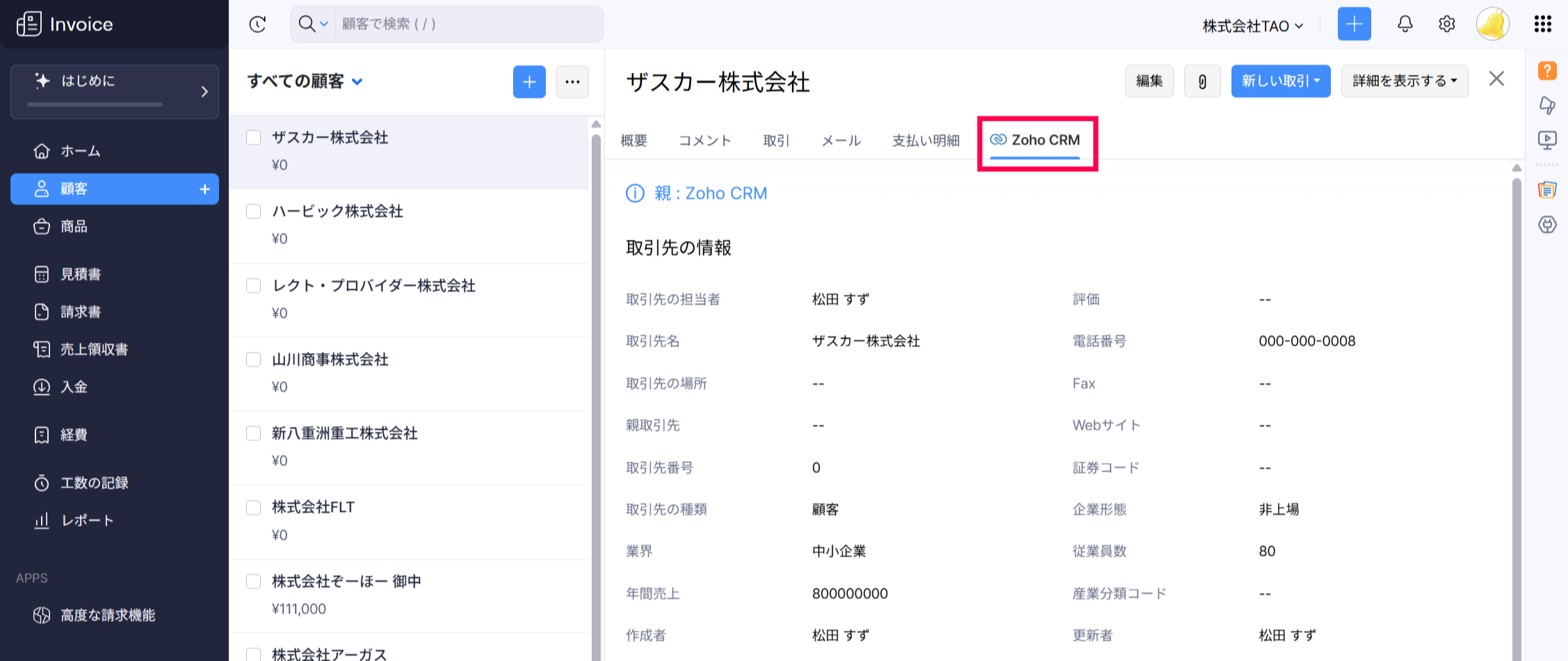Click the blue quick create plus icon
This screenshot has width=1568, height=661.
1354,24
